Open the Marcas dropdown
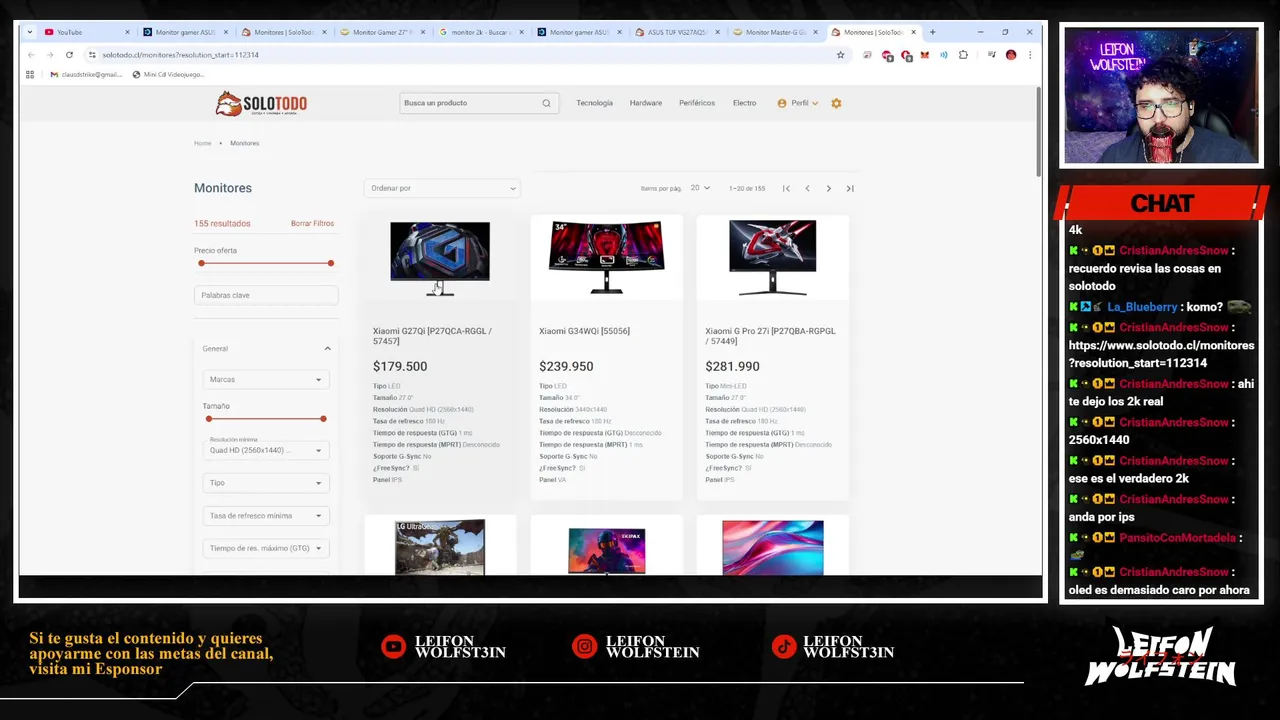 point(266,380)
